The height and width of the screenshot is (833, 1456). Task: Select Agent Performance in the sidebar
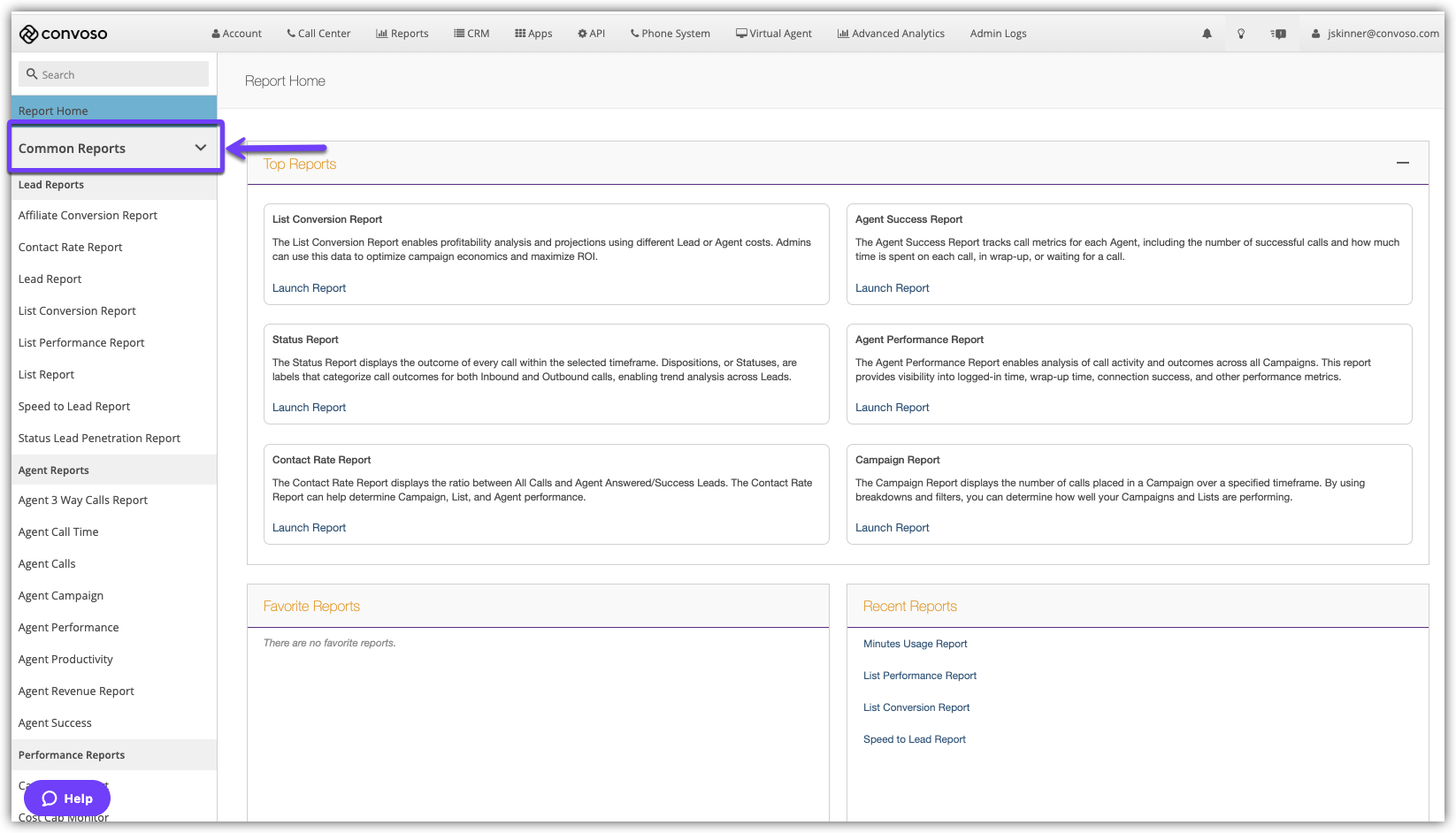tap(68, 628)
